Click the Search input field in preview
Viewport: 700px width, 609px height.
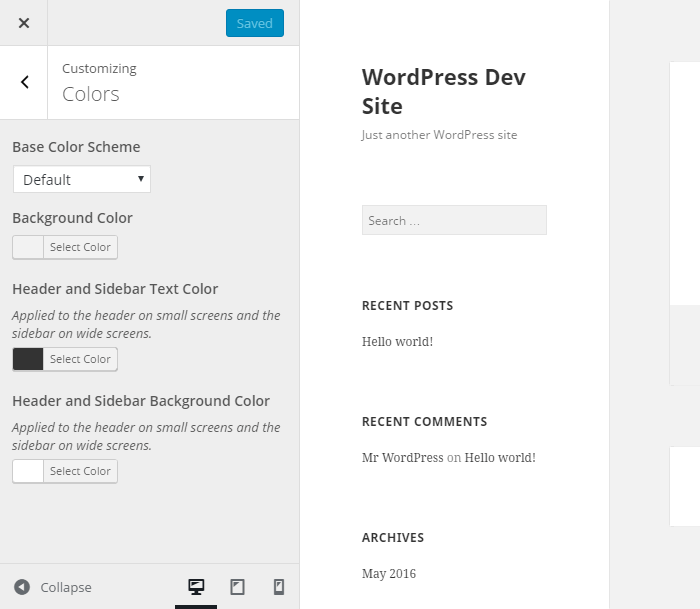454,220
